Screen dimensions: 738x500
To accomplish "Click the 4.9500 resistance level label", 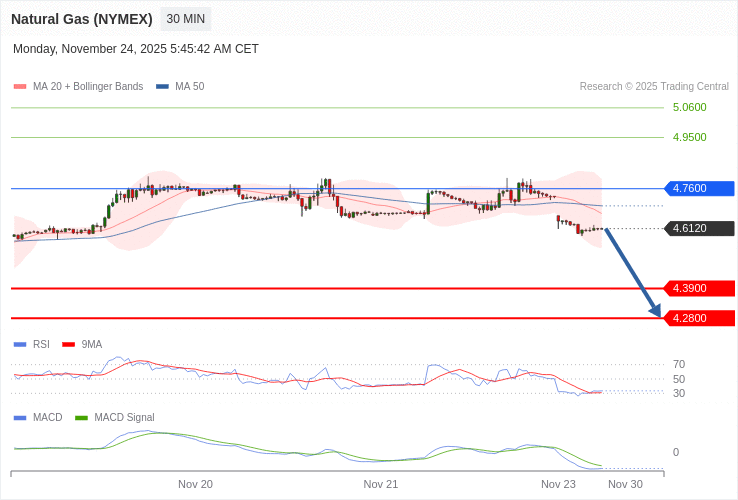I will click(x=690, y=137).
